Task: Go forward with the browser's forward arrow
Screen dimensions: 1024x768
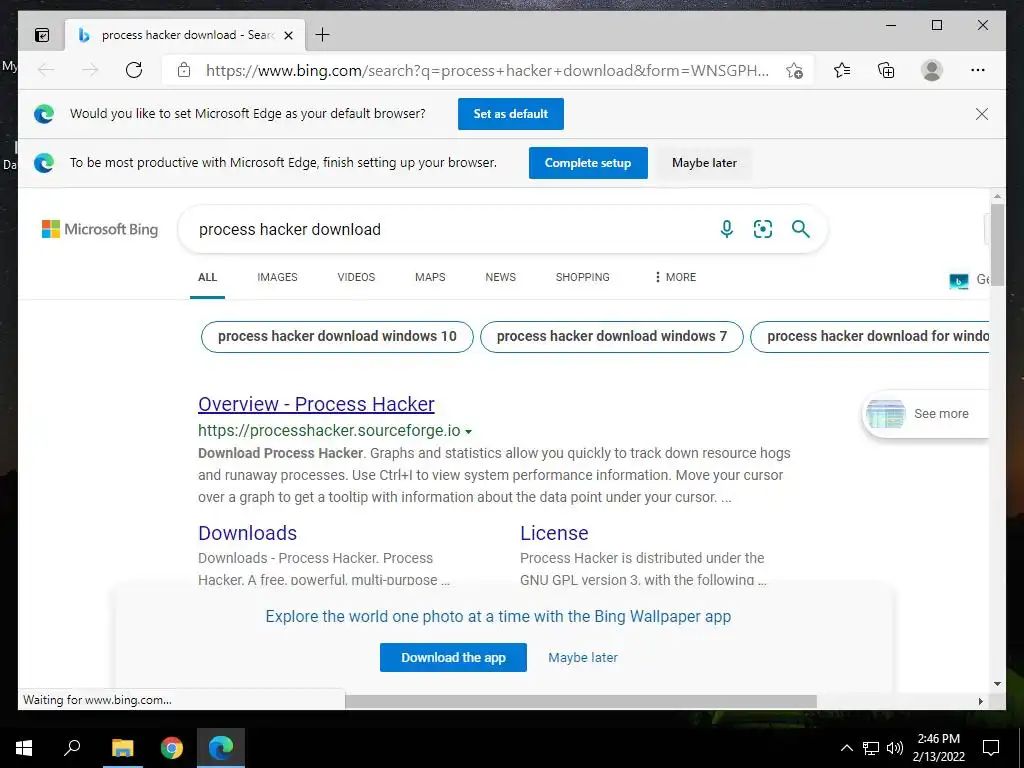Action: point(90,70)
